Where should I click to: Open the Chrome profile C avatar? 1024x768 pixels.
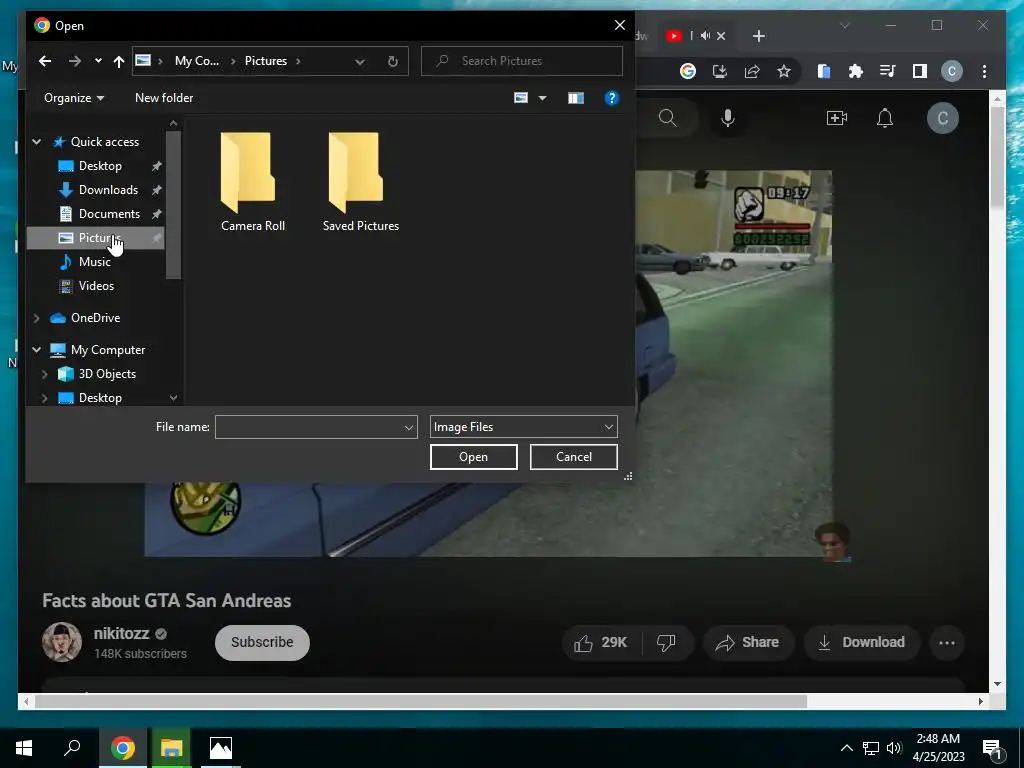point(952,71)
